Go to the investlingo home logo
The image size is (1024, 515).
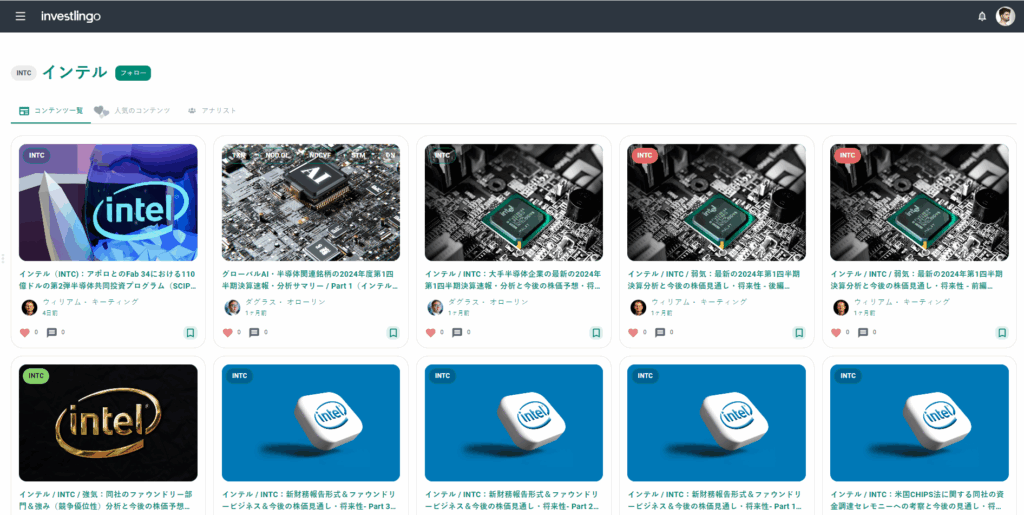(x=71, y=16)
